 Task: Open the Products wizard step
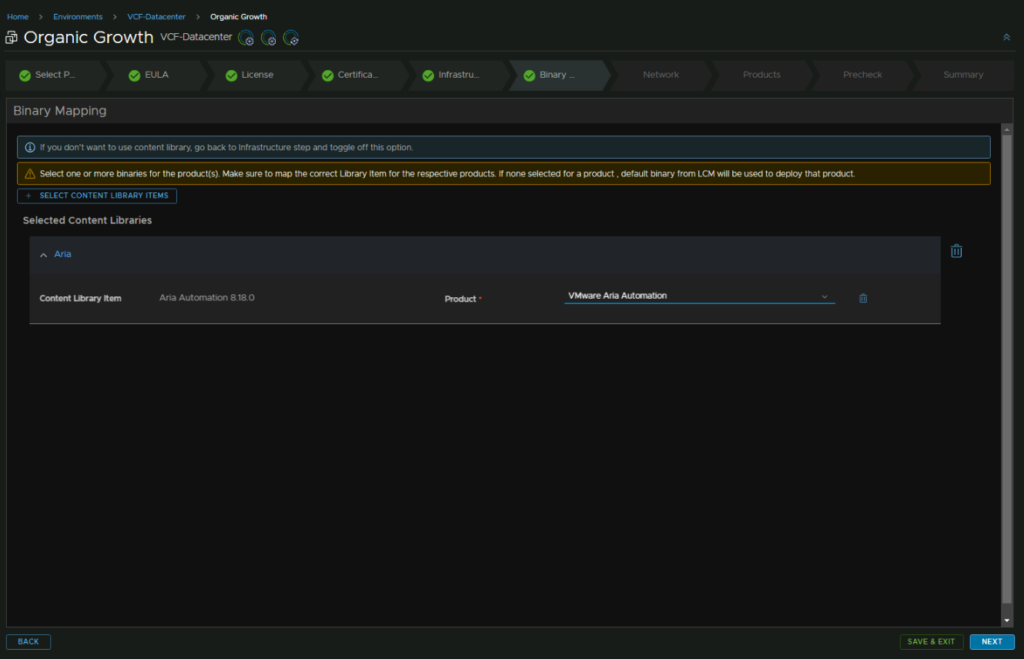(761, 75)
